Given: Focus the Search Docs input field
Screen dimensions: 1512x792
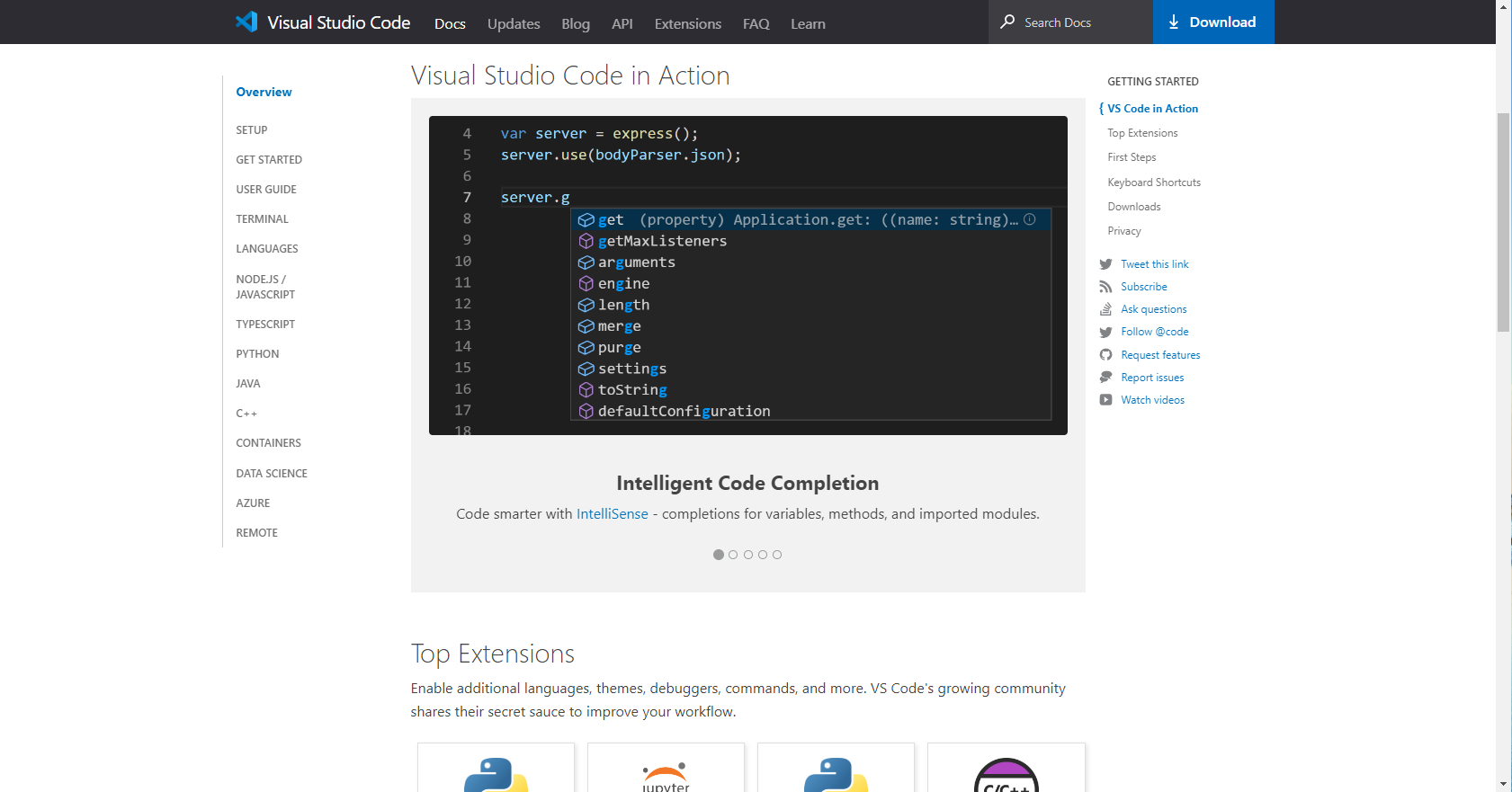Looking at the screenshot, I should 1071,22.
